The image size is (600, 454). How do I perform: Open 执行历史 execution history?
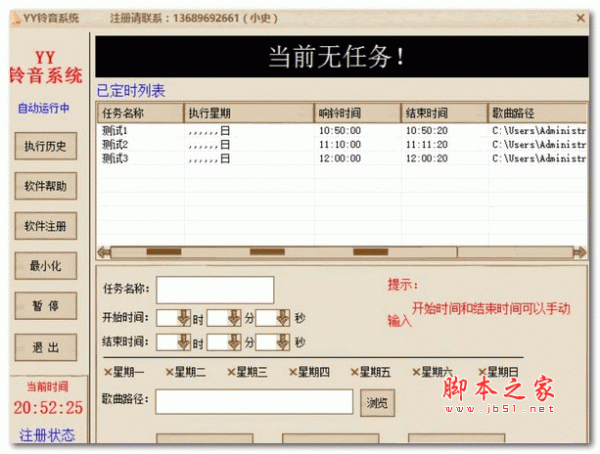point(46,146)
